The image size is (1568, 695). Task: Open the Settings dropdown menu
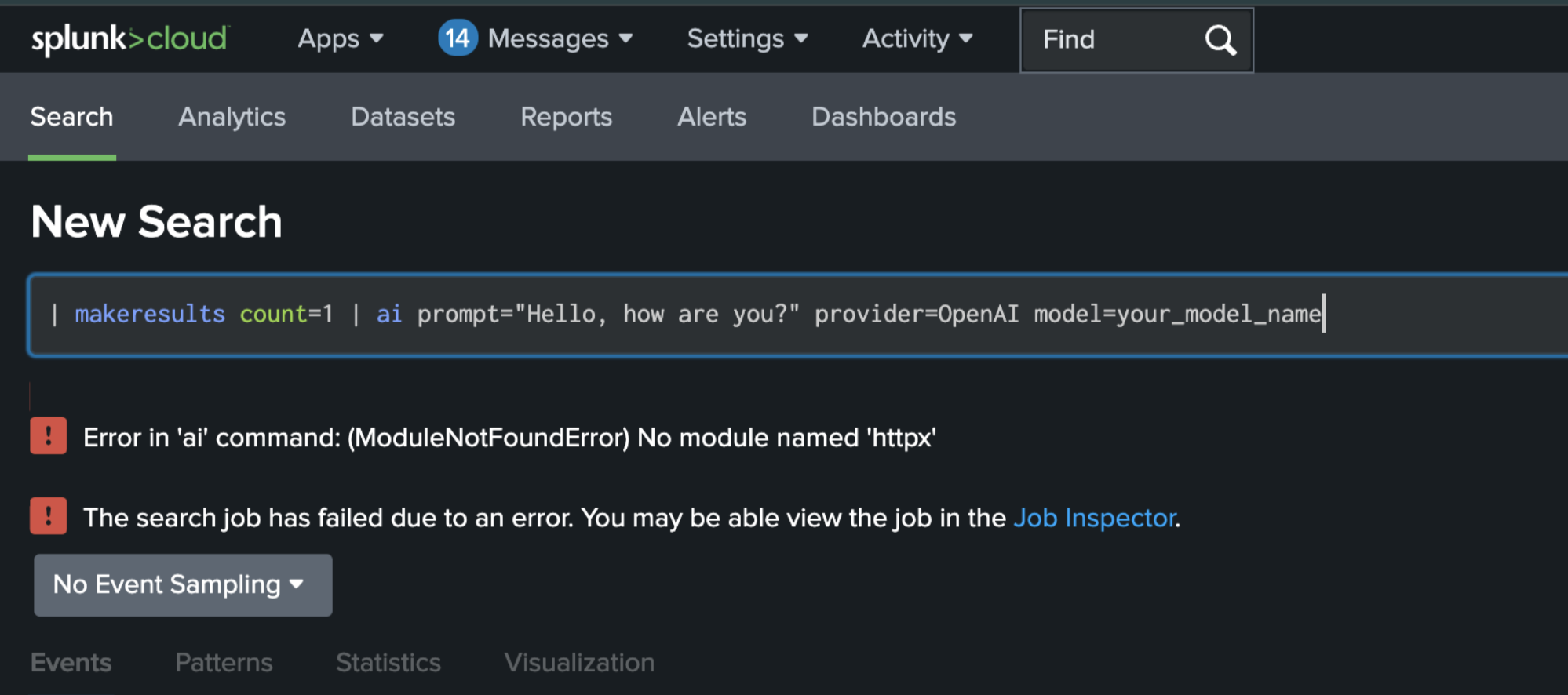[x=747, y=38]
